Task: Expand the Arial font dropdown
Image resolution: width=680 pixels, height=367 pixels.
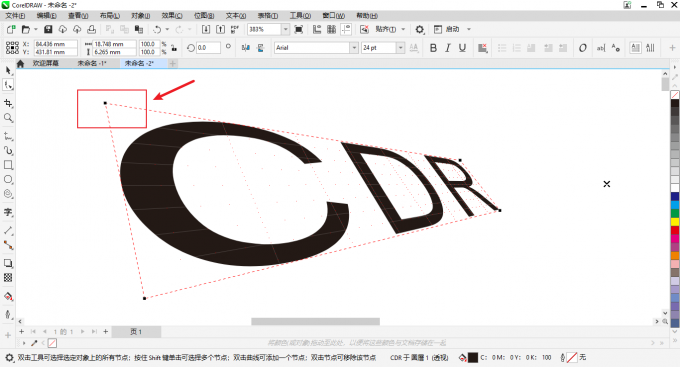Action: click(354, 48)
